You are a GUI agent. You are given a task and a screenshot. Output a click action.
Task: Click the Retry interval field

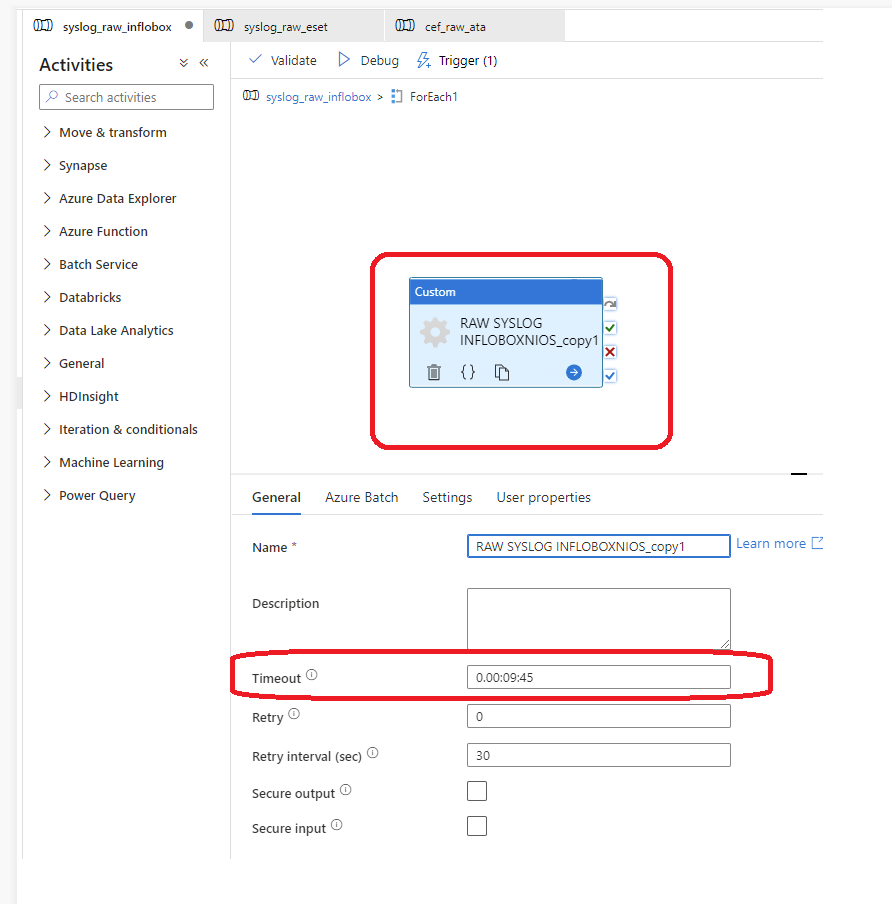pos(599,755)
